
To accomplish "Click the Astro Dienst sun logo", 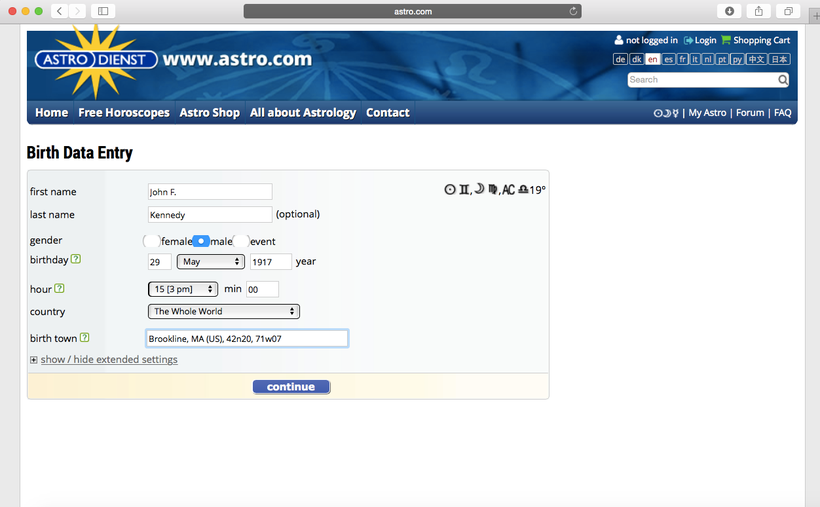I will (96, 60).
